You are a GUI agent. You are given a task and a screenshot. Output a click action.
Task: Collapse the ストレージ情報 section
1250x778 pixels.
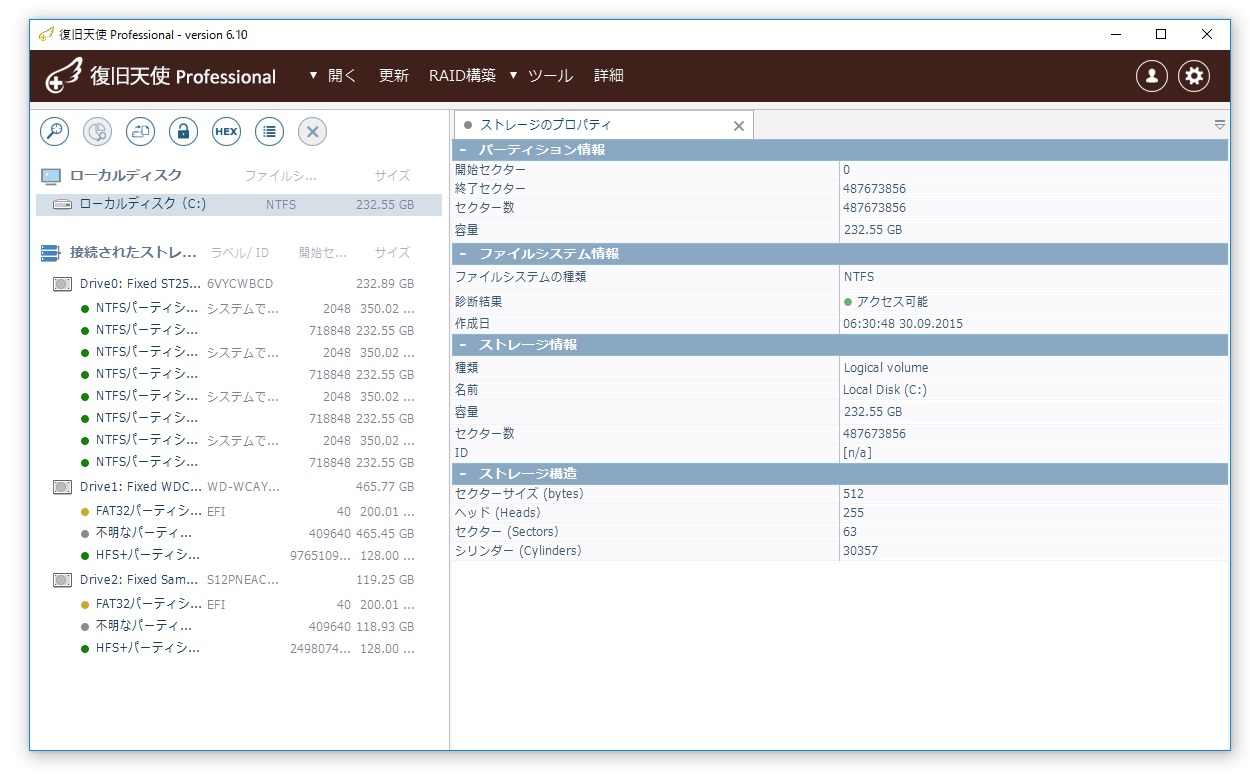(x=464, y=345)
